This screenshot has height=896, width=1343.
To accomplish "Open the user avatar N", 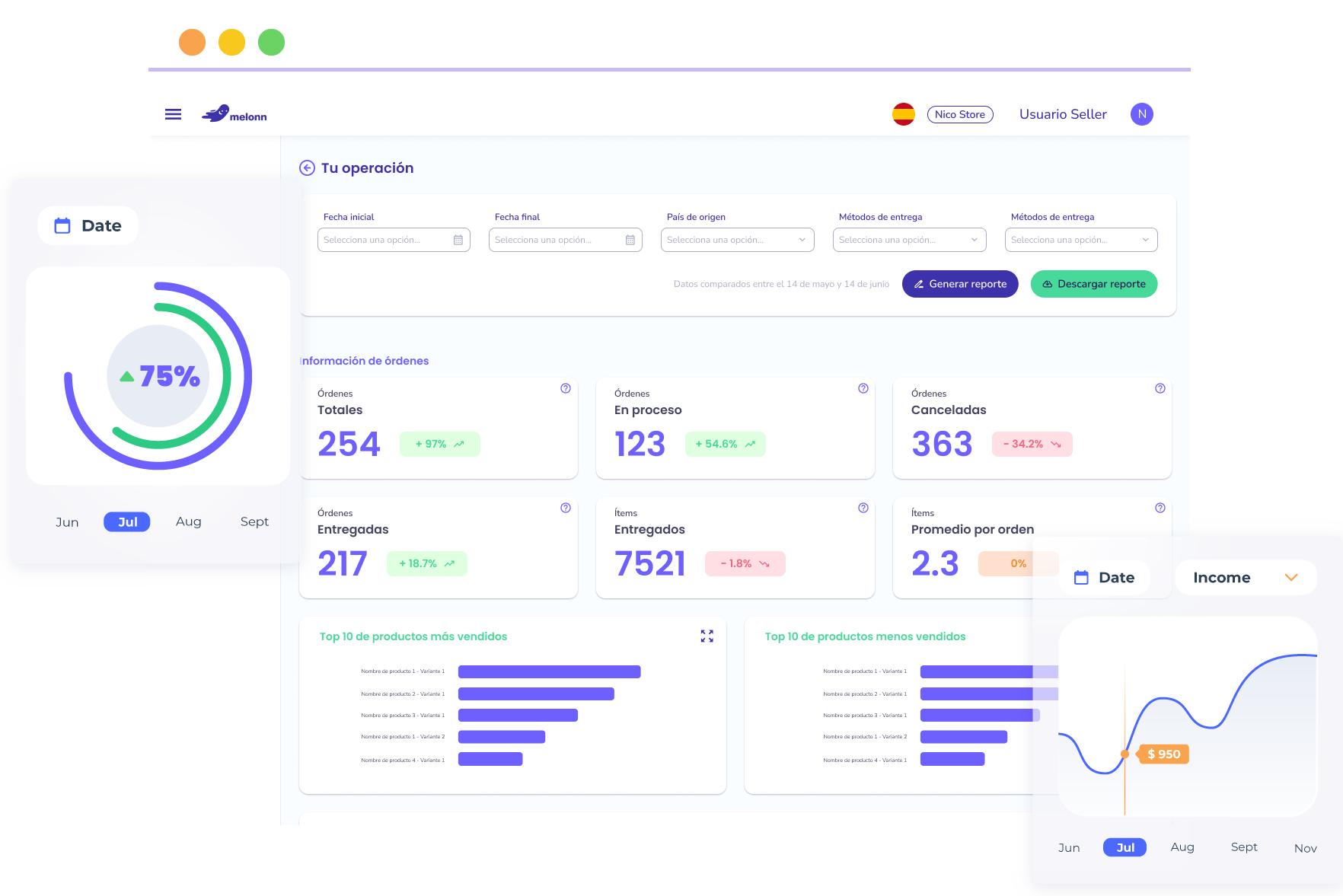I will [1141, 114].
